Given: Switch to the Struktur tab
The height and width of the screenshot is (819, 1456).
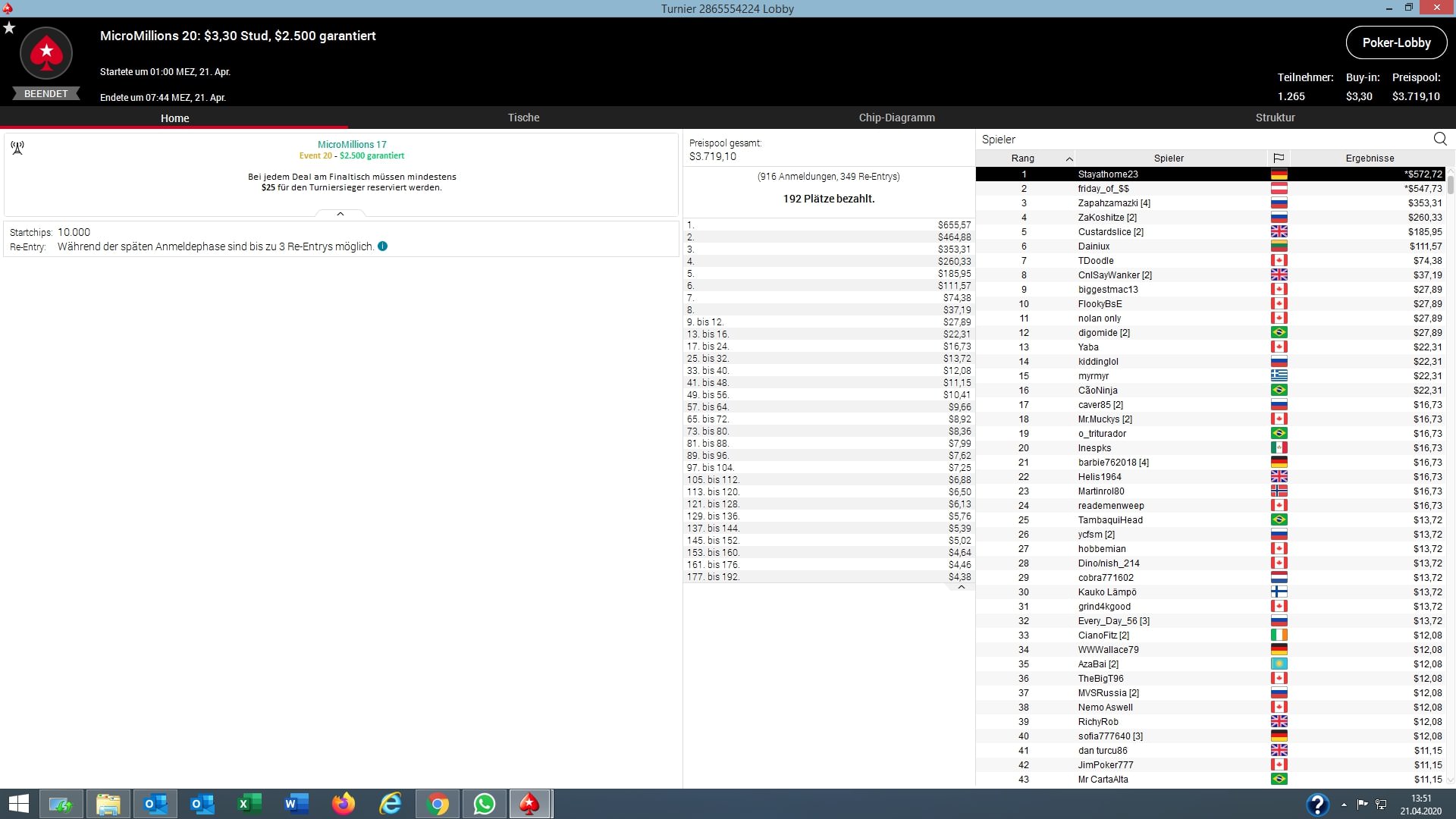Looking at the screenshot, I should point(1275,118).
